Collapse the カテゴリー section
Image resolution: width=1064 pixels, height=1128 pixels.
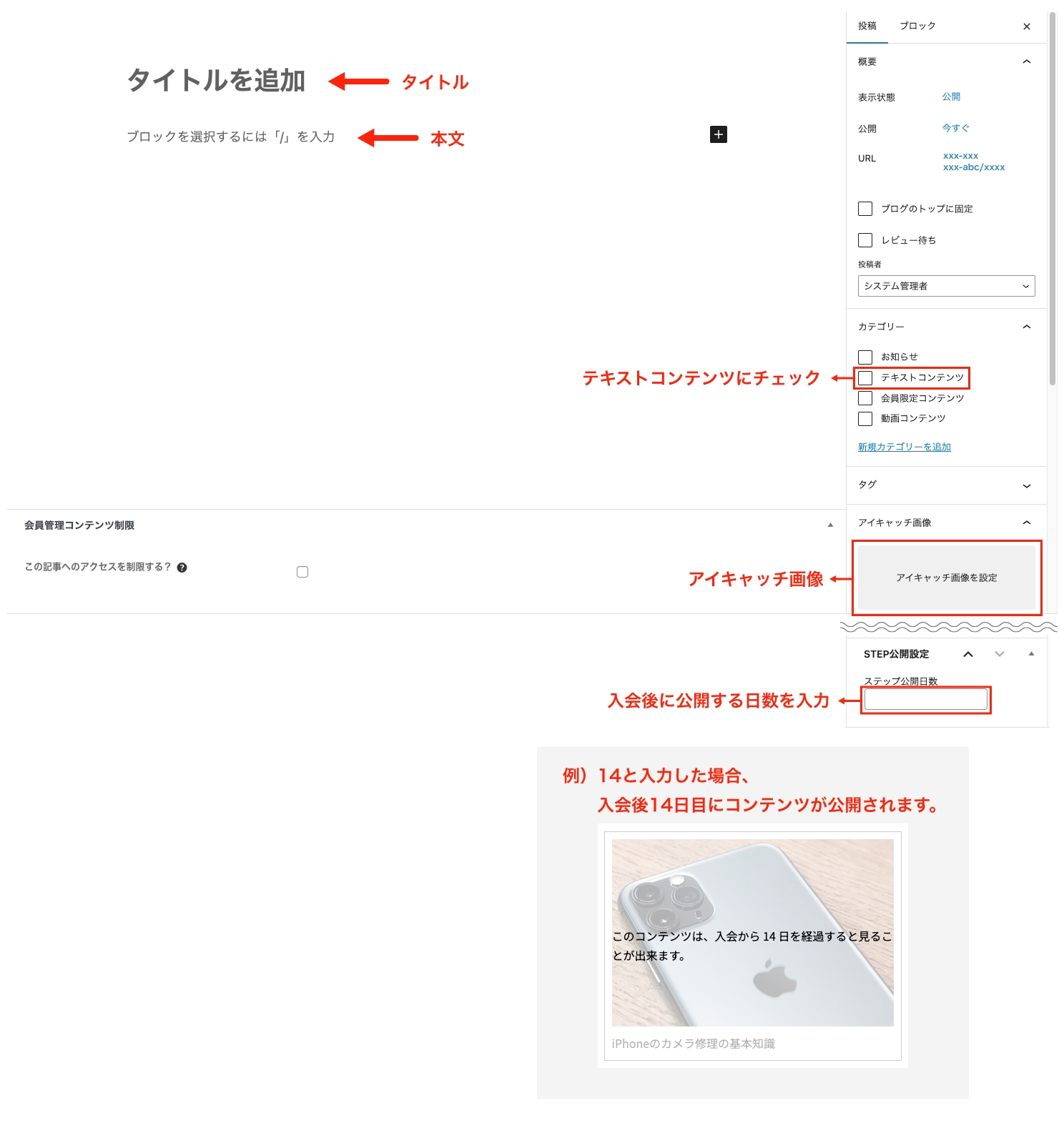click(x=1026, y=327)
